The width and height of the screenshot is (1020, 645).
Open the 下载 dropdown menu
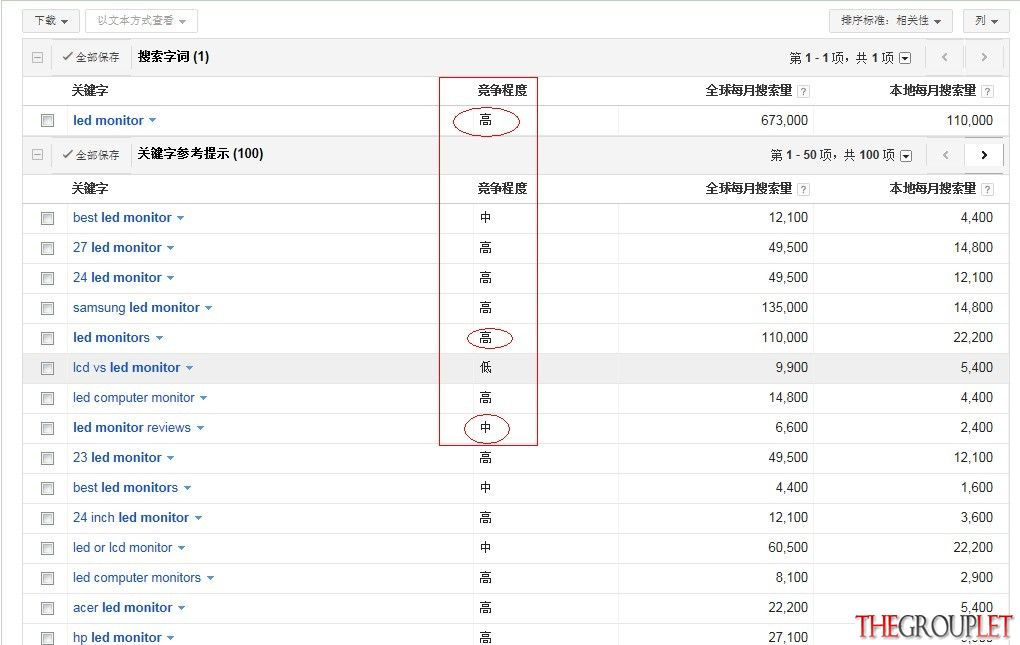coord(51,21)
